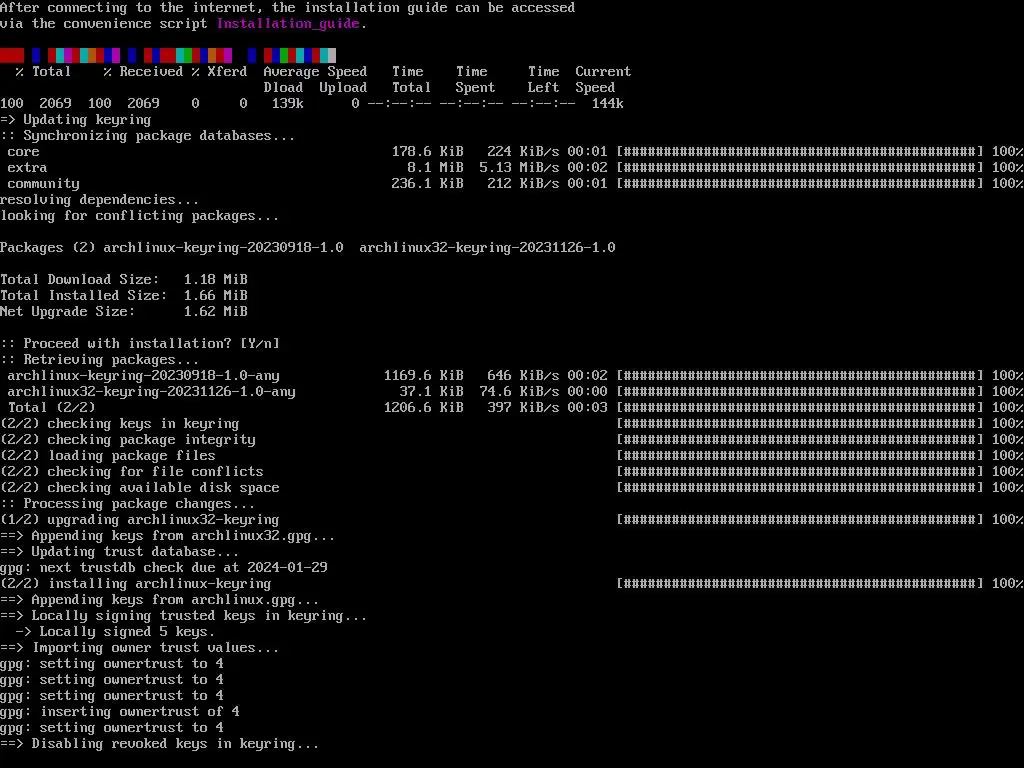Viewport: 1024px width, 768px height.
Task: Click the 'community' database row name
Action: point(43,184)
